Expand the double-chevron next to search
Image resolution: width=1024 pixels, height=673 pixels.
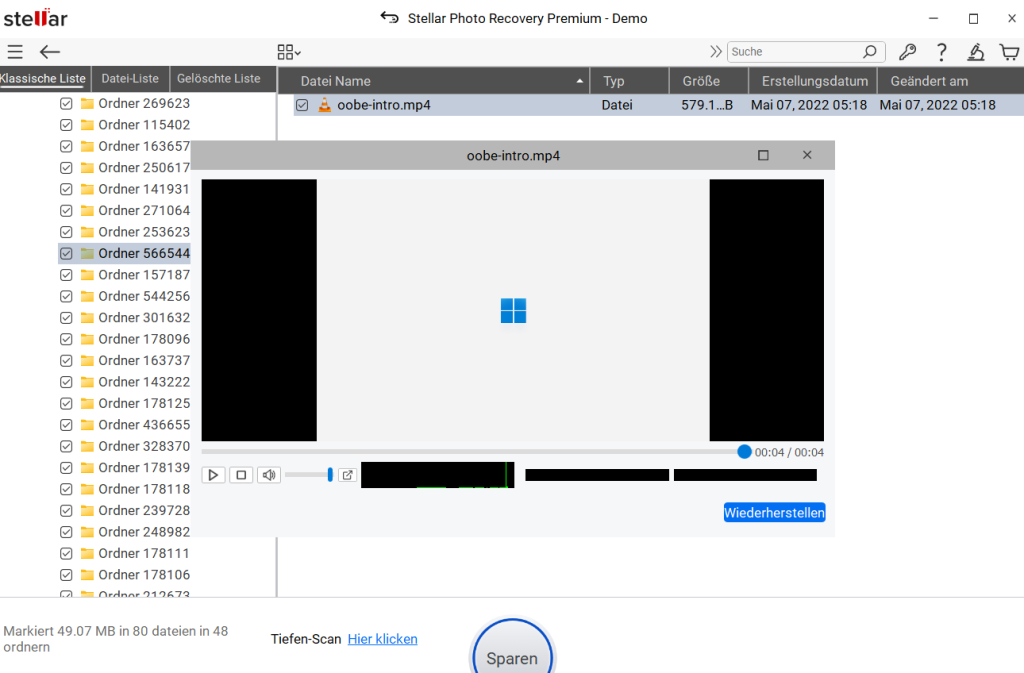(x=716, y=52)
